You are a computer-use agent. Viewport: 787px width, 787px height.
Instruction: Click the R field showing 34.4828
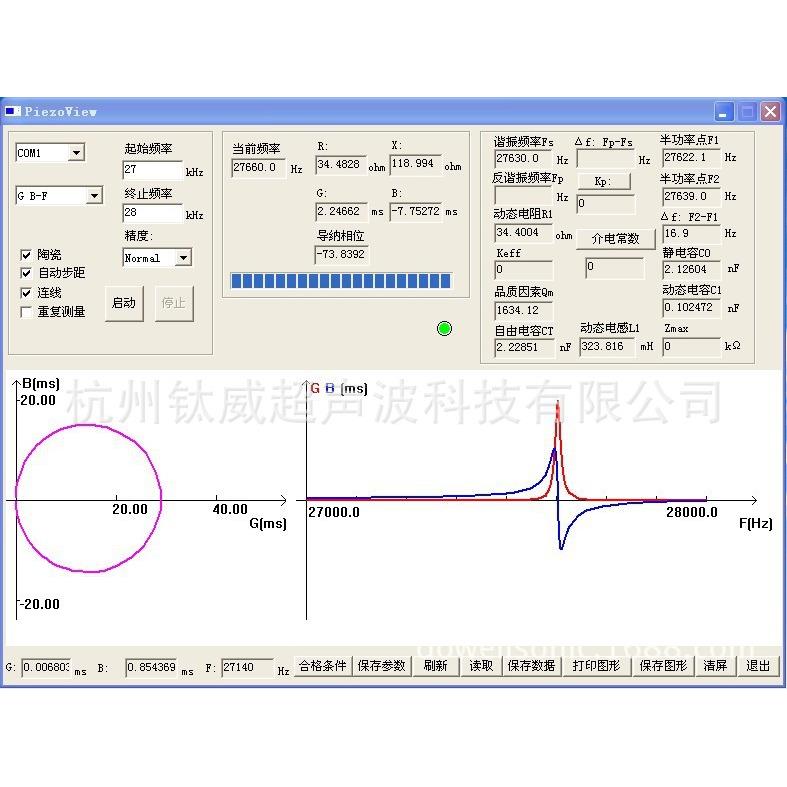tap(341, 165)
